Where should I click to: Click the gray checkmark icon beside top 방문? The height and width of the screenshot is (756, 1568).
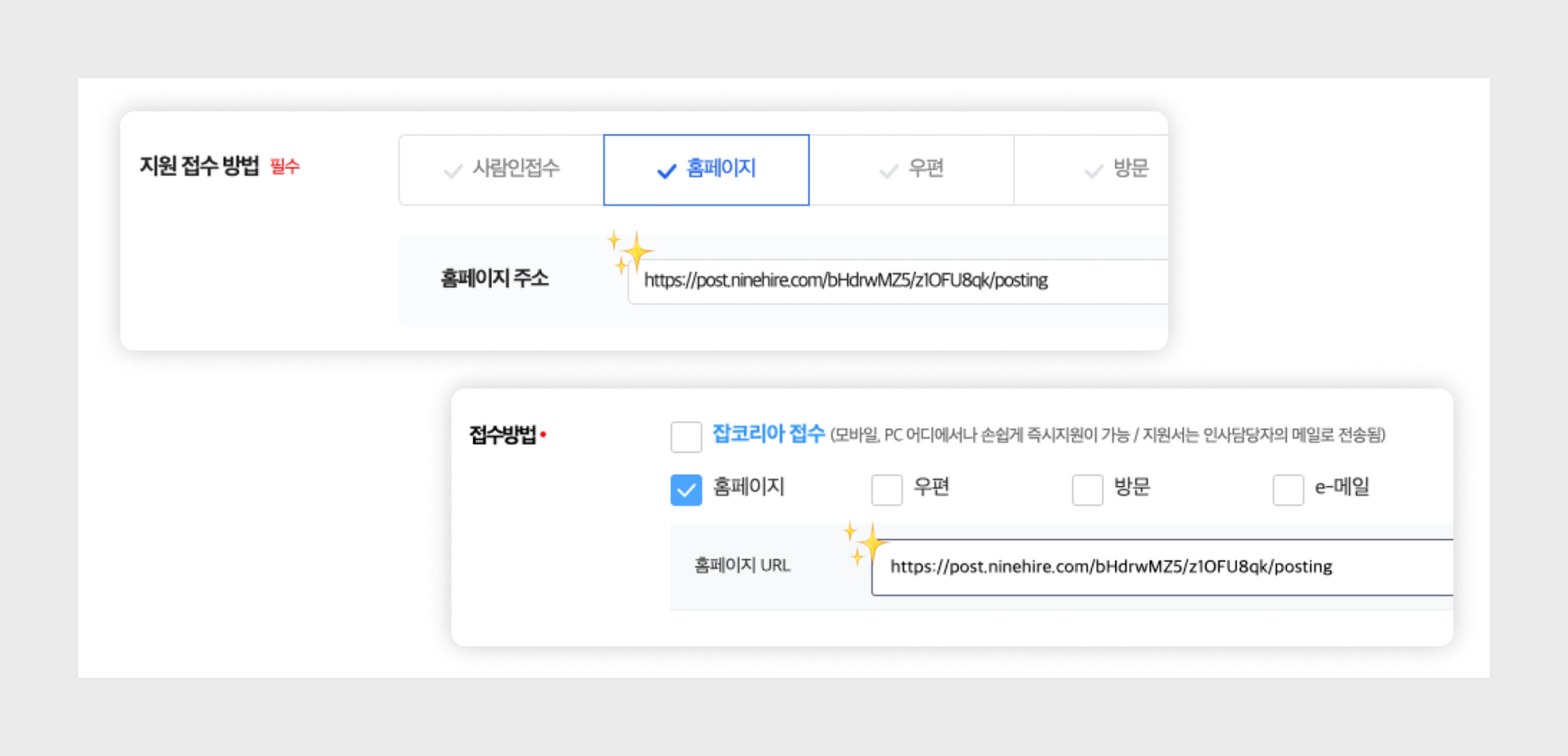[x=1093, y=171]
